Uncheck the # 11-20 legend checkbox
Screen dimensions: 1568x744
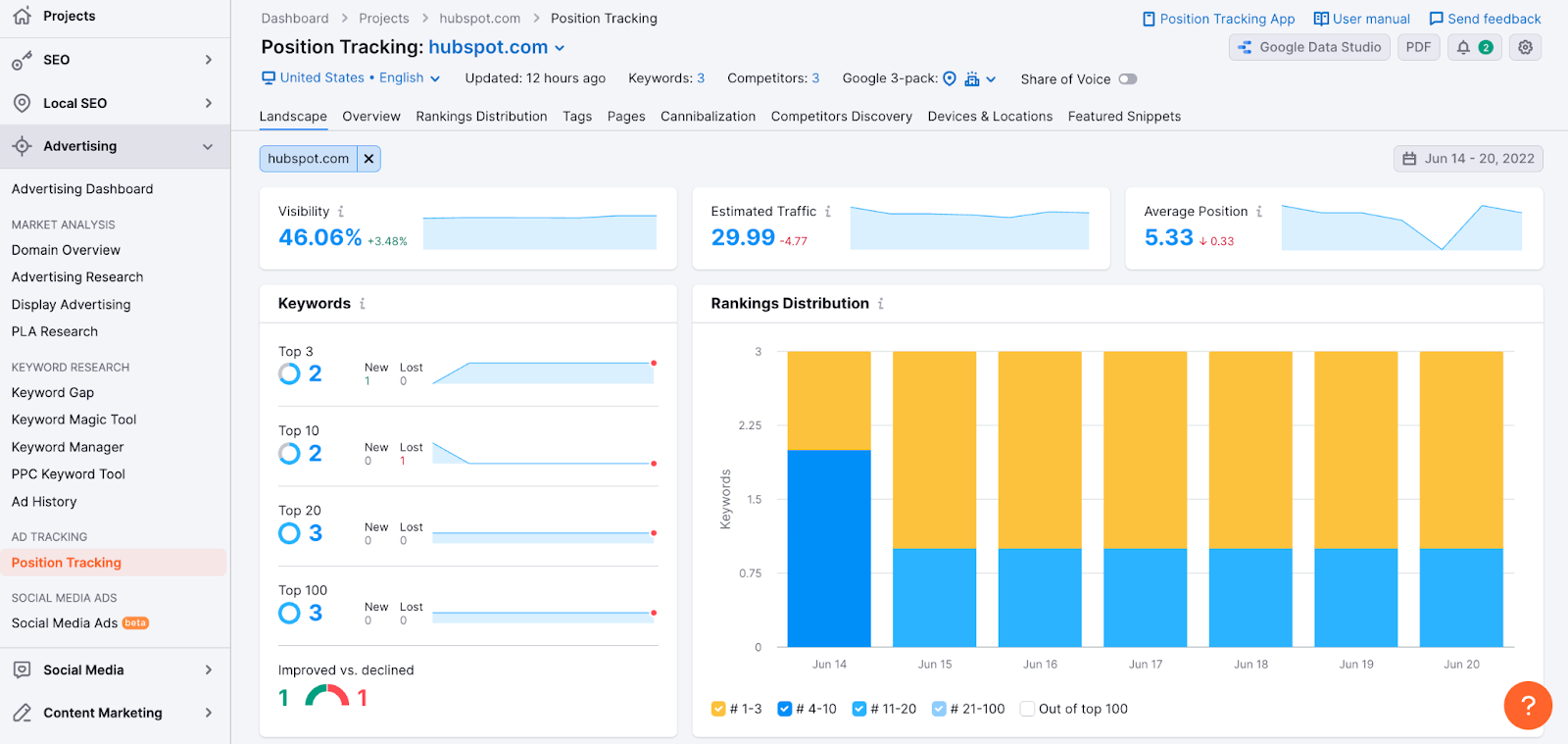pos(859,709)
